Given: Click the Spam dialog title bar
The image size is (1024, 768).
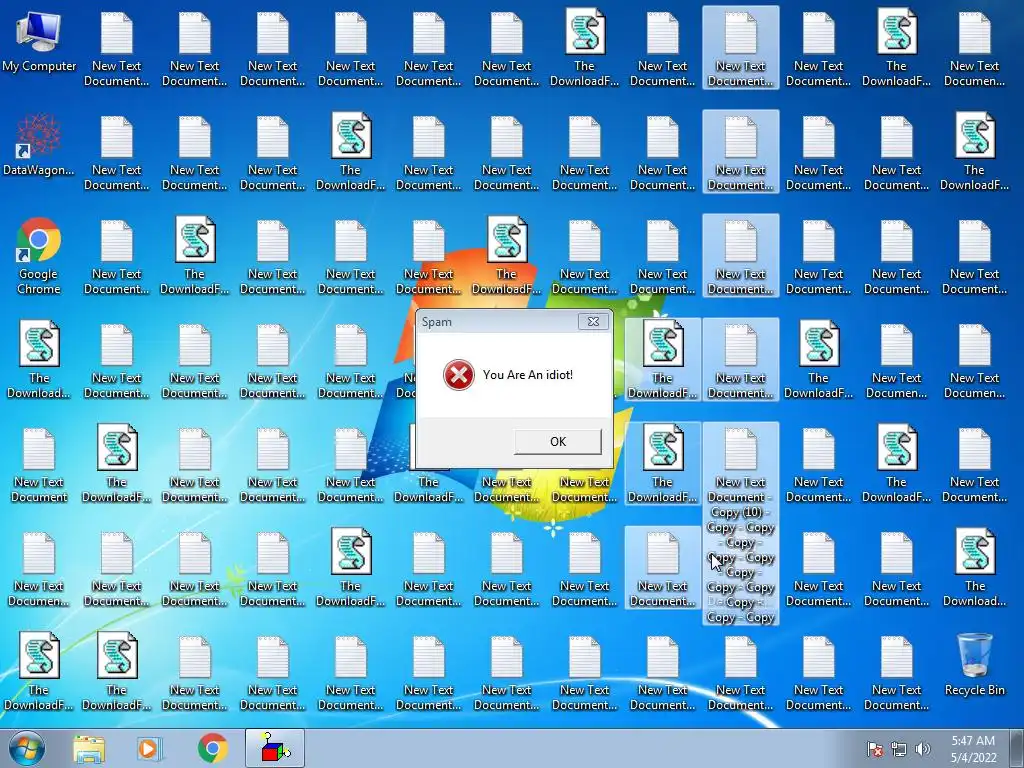Looking at the screenshot, I should tap(498, 321).
